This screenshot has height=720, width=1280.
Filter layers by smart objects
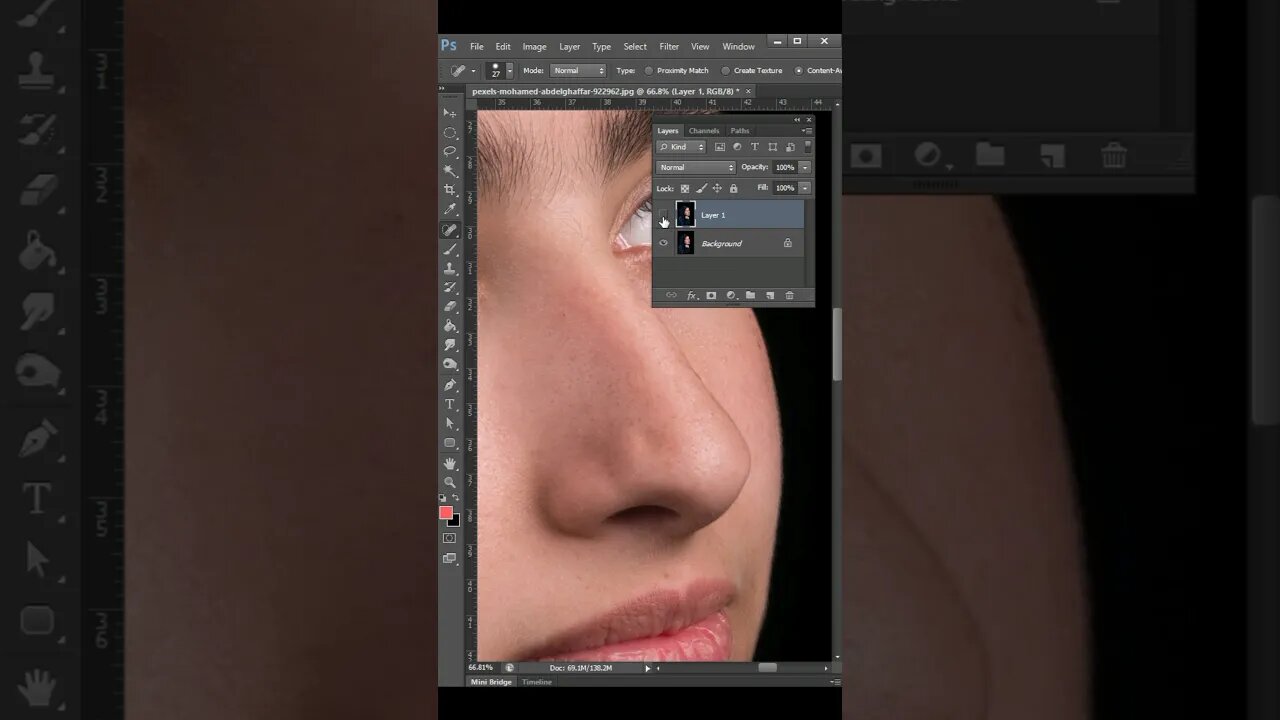point(790,147)
